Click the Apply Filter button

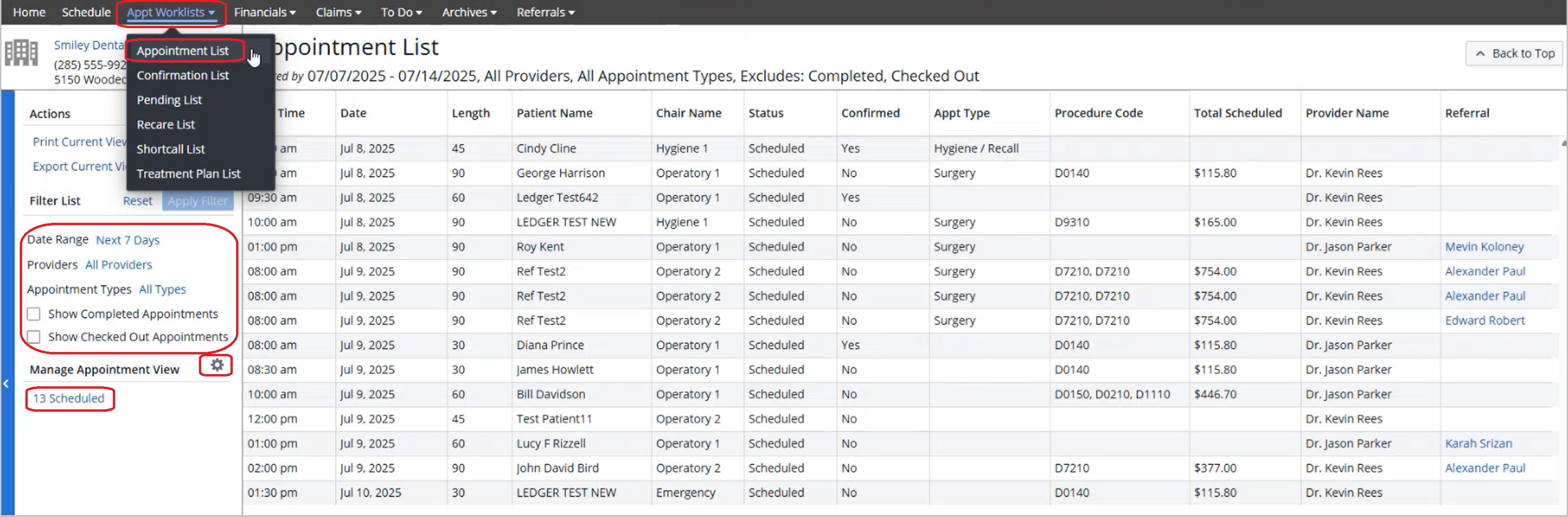pyautogui.click(x=198, y=201)
